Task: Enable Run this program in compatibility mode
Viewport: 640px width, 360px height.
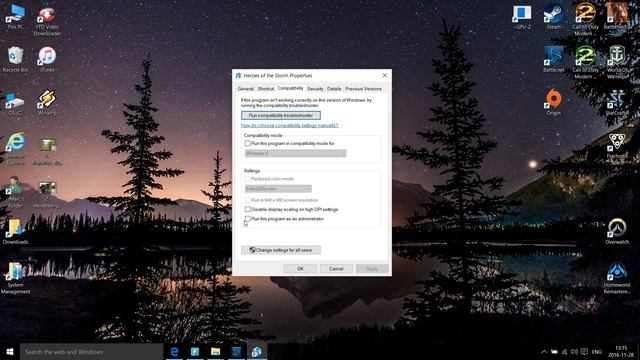Action: click(248, 143)
